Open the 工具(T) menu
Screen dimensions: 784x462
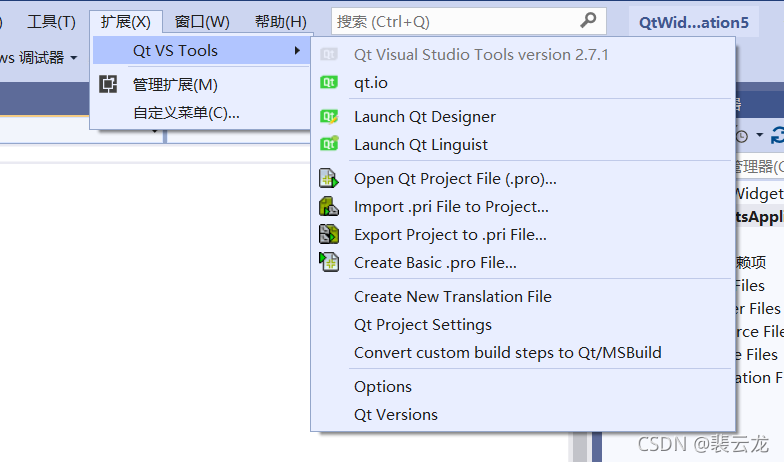coord(51,22)
